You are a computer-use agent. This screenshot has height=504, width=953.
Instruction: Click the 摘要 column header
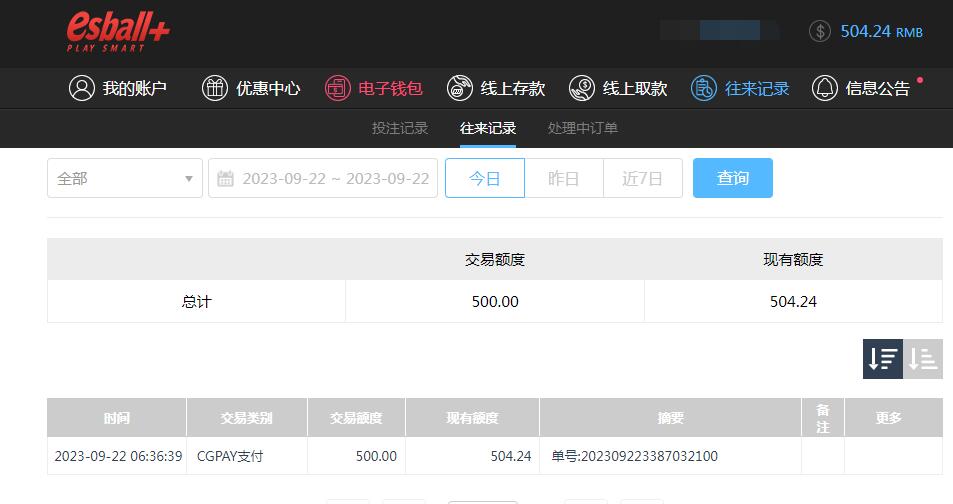[x=670, y=418]
